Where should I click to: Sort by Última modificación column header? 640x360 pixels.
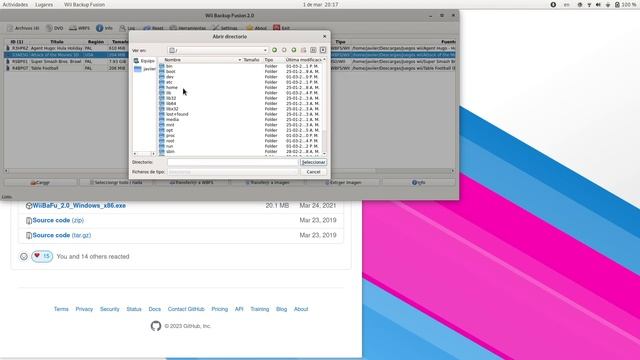pyautogui.click(x=304, y=60)
